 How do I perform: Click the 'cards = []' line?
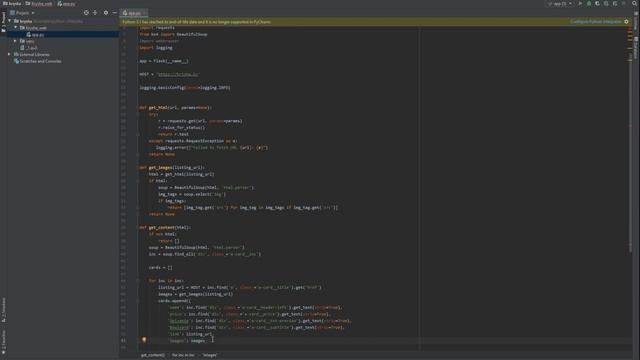(x=160, y=267)
